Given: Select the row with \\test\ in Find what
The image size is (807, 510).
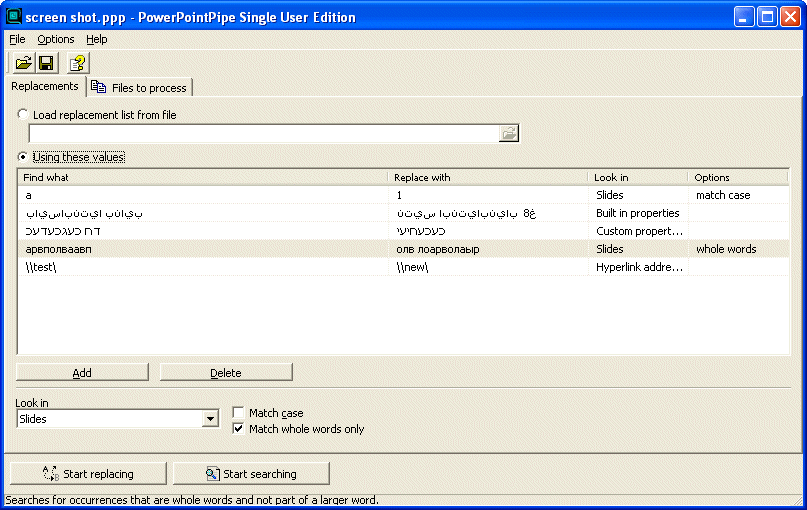Looking at the screenshot, I should (404, 267).
